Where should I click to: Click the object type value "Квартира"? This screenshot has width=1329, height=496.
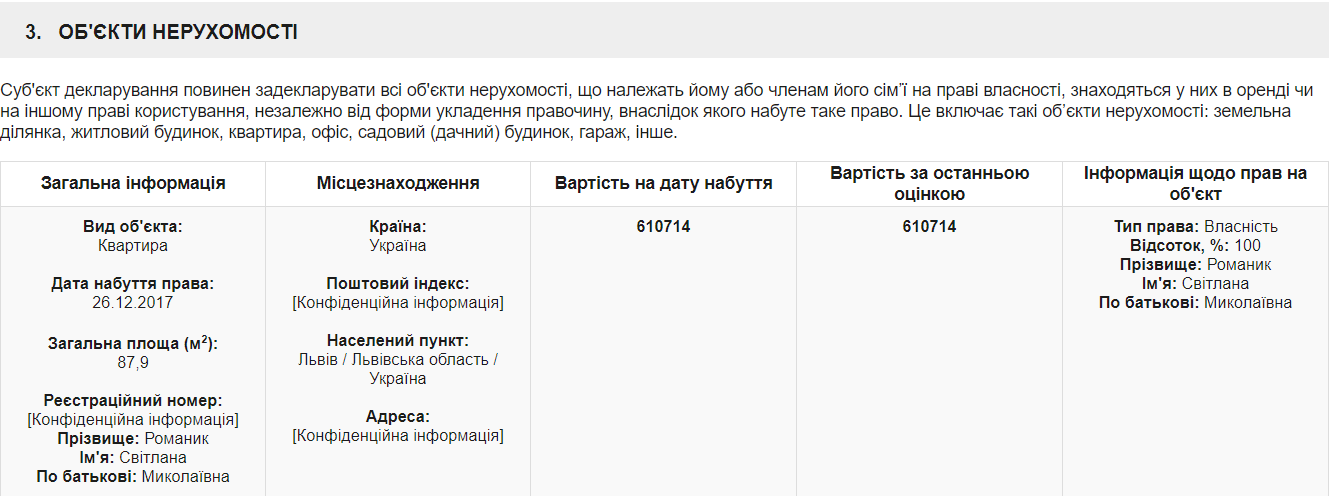(133, 245)
